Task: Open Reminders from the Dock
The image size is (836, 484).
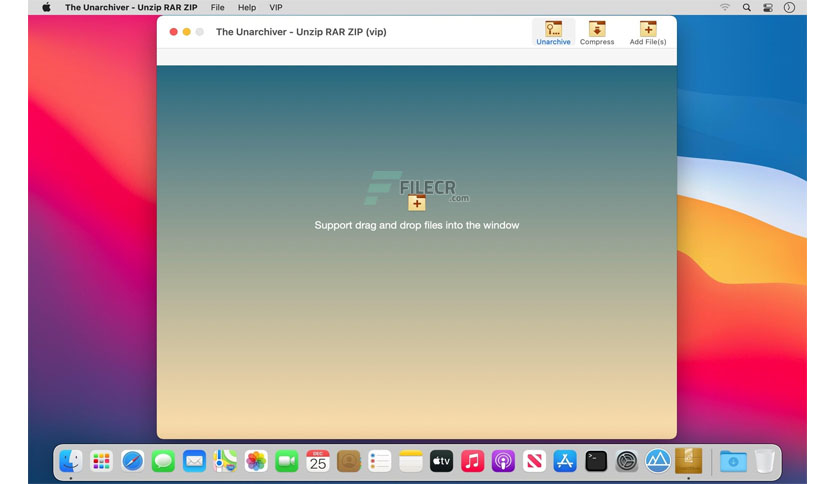Action: point(380,461)
